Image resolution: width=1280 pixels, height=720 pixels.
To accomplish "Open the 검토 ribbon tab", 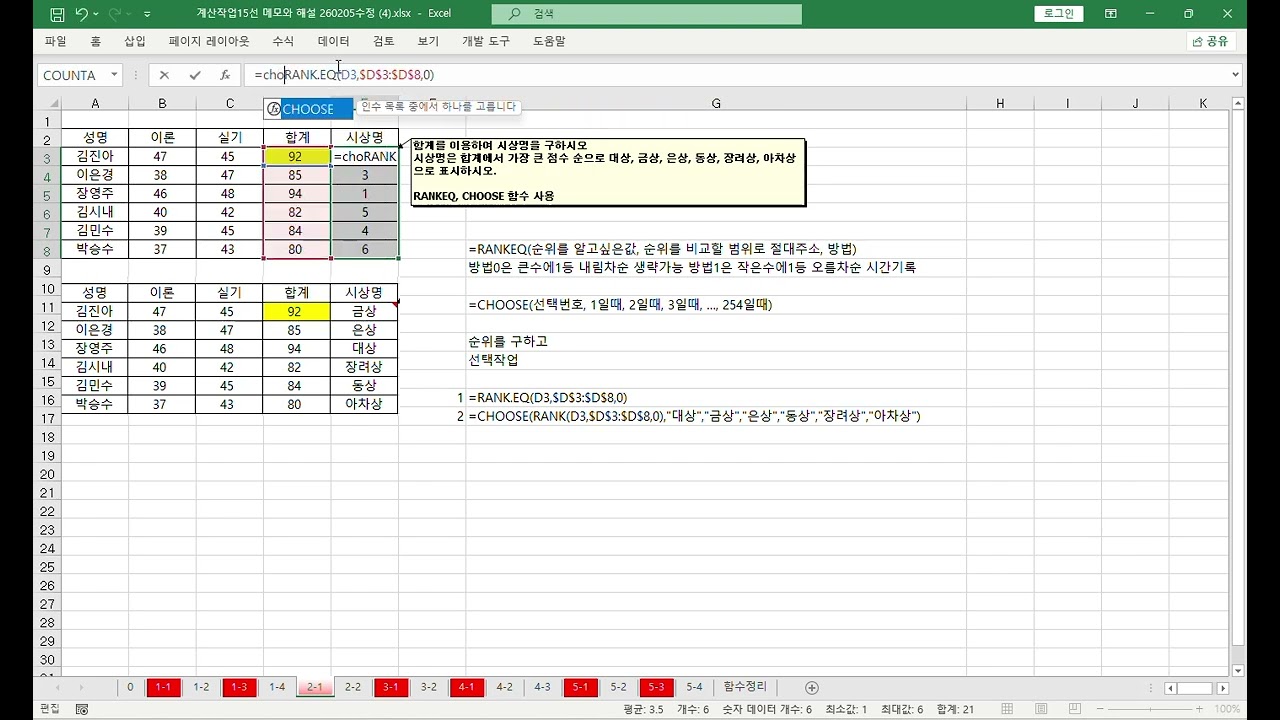I will (383, 41).
